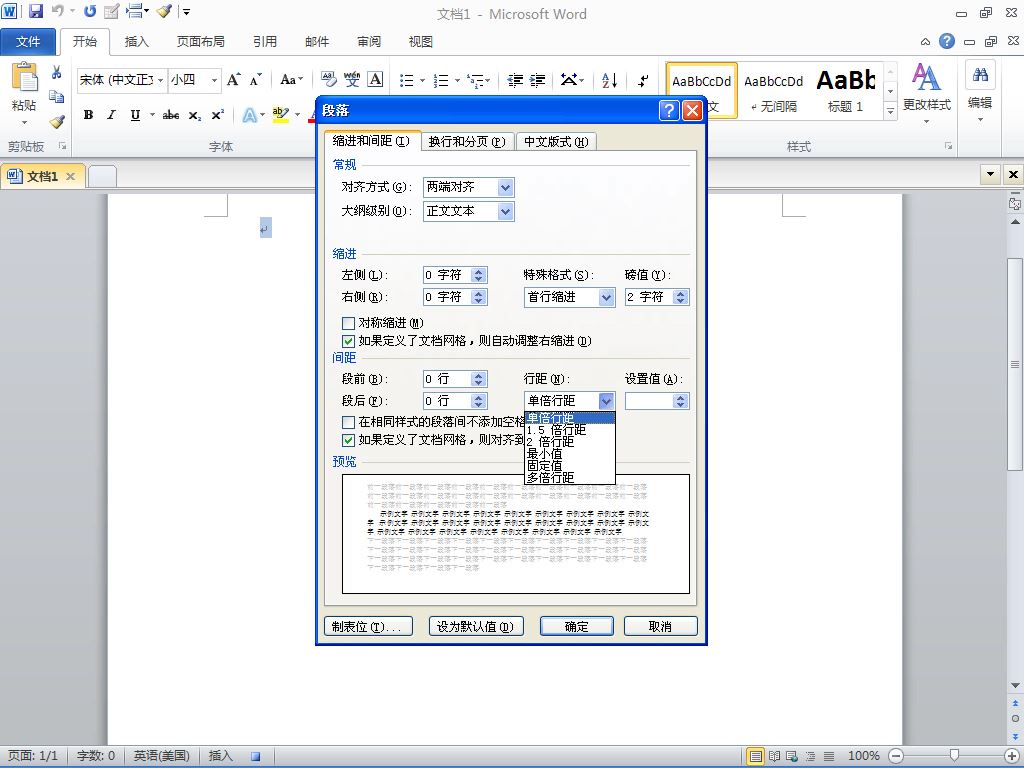The width and height of the screenshot is (1024, 768).
Task: Click the 编辑 binoculars editing button
Action: tap(980, 91)
